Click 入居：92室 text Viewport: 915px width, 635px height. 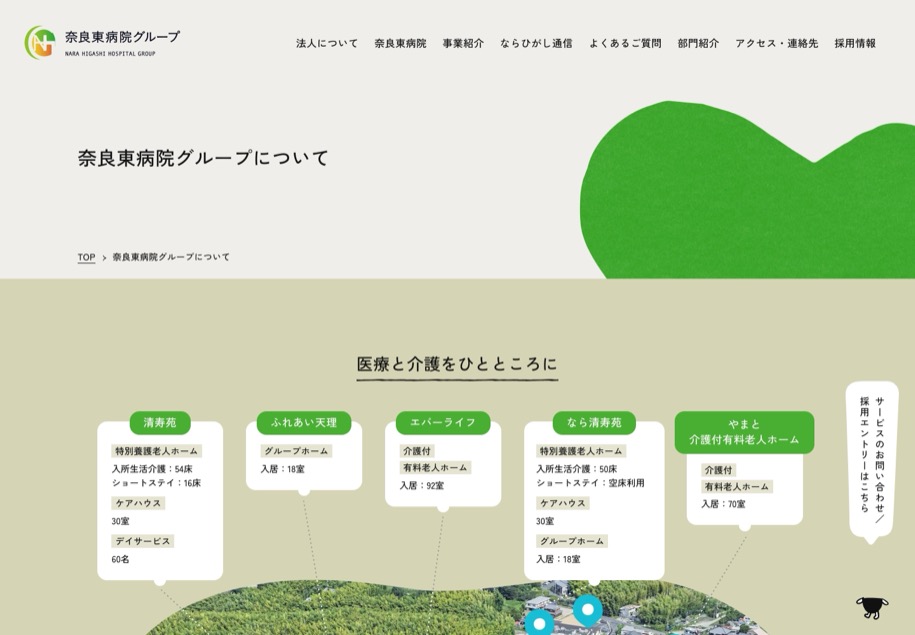(422, 486)
